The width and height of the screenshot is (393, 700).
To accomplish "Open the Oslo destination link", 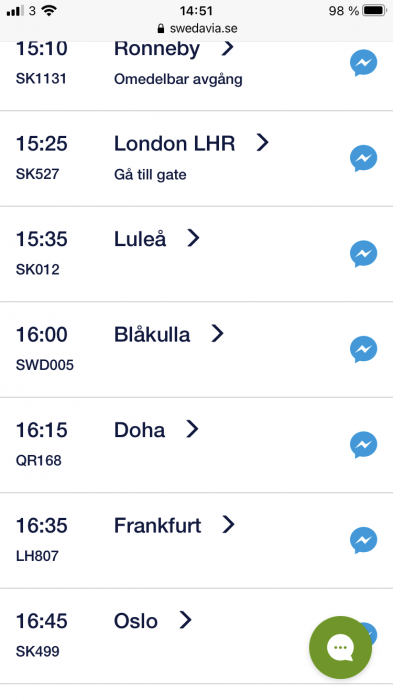I will (x=136, y=621).
